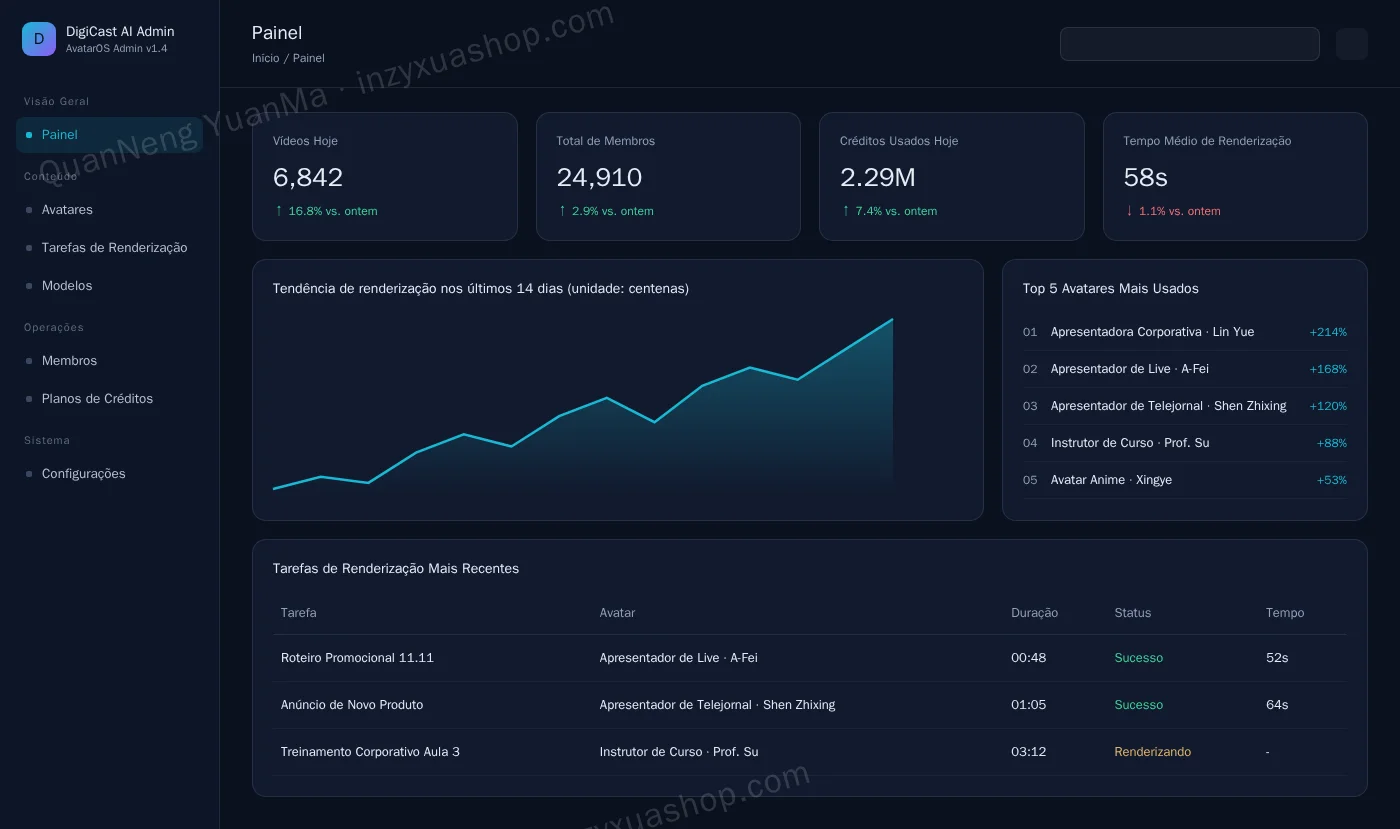This screenshot has width=1400, height=829.
Task: Select the ranked row Apresentador de Telejornal · Shen Zhixing
Action: coord(1185,406)
